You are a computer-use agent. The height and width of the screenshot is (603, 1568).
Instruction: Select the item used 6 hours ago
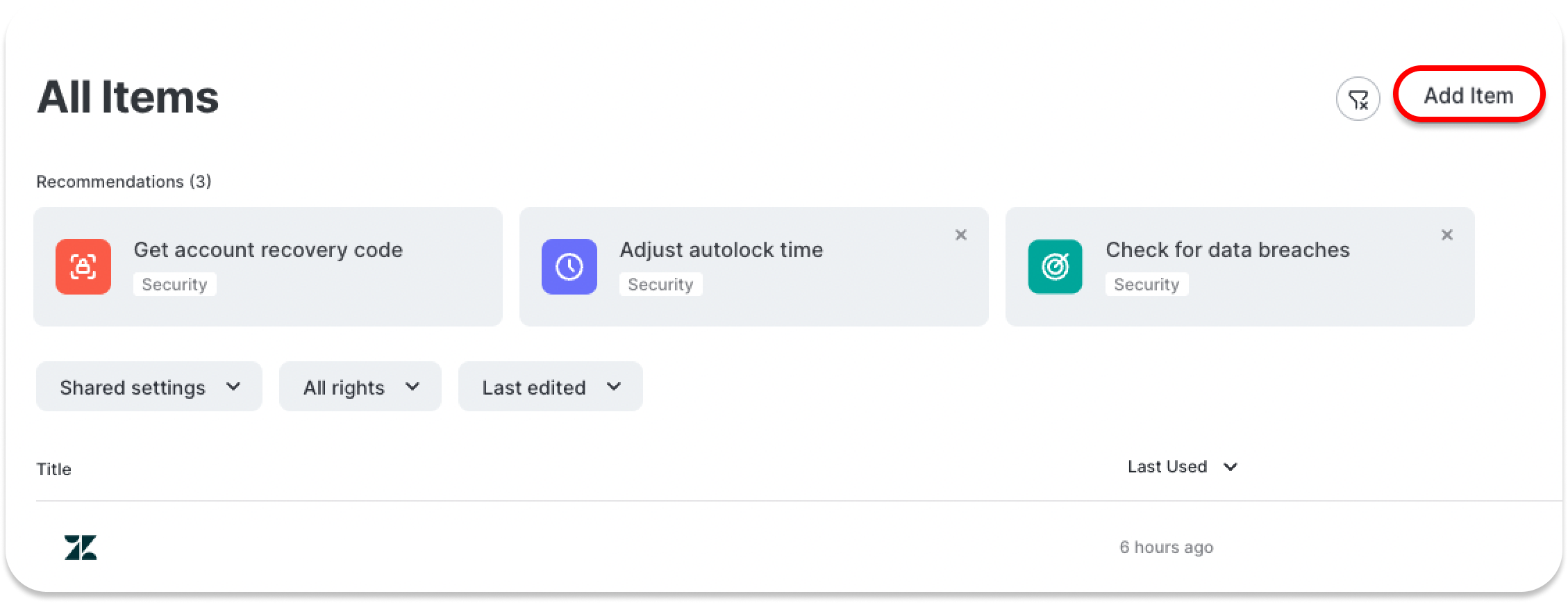tap(799, 547)
